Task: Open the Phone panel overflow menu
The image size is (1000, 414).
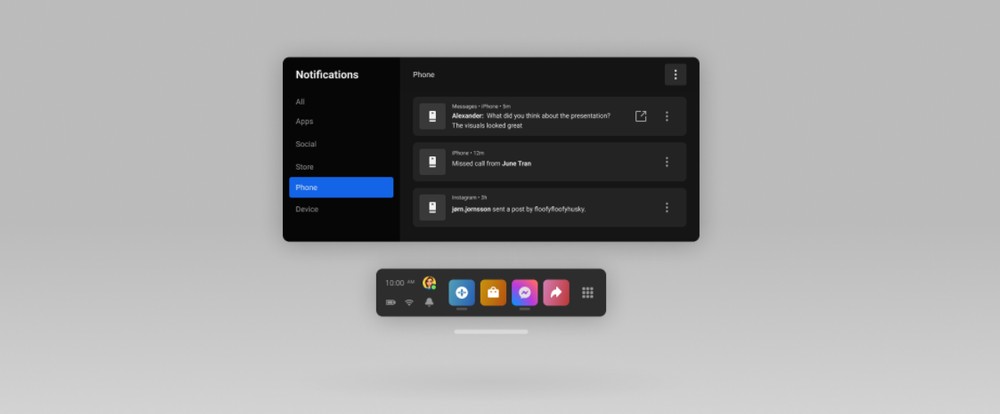Action: click(675, 75)
